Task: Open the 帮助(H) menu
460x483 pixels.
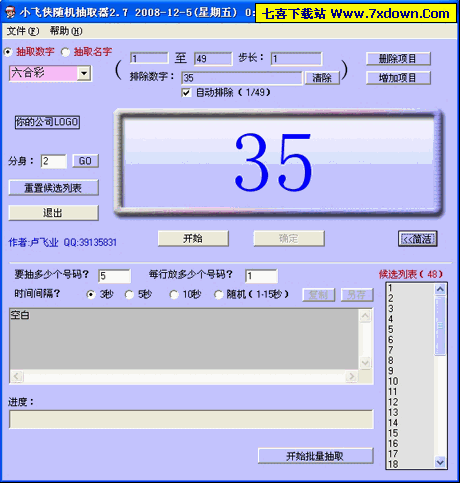Action: tap(66, 31)
